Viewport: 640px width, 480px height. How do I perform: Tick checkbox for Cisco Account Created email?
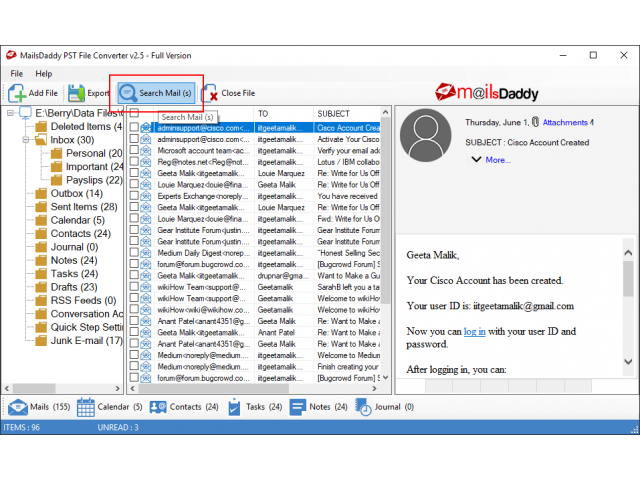[x=134, y=127]
